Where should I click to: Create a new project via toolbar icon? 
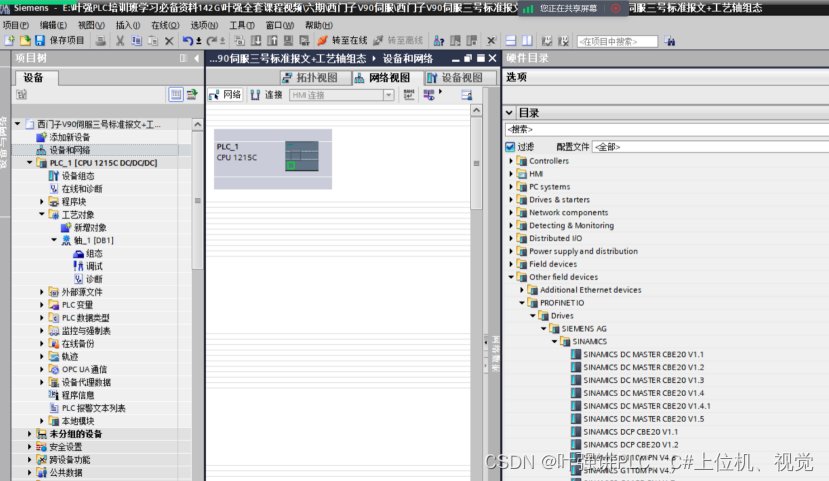pos(9,40)
